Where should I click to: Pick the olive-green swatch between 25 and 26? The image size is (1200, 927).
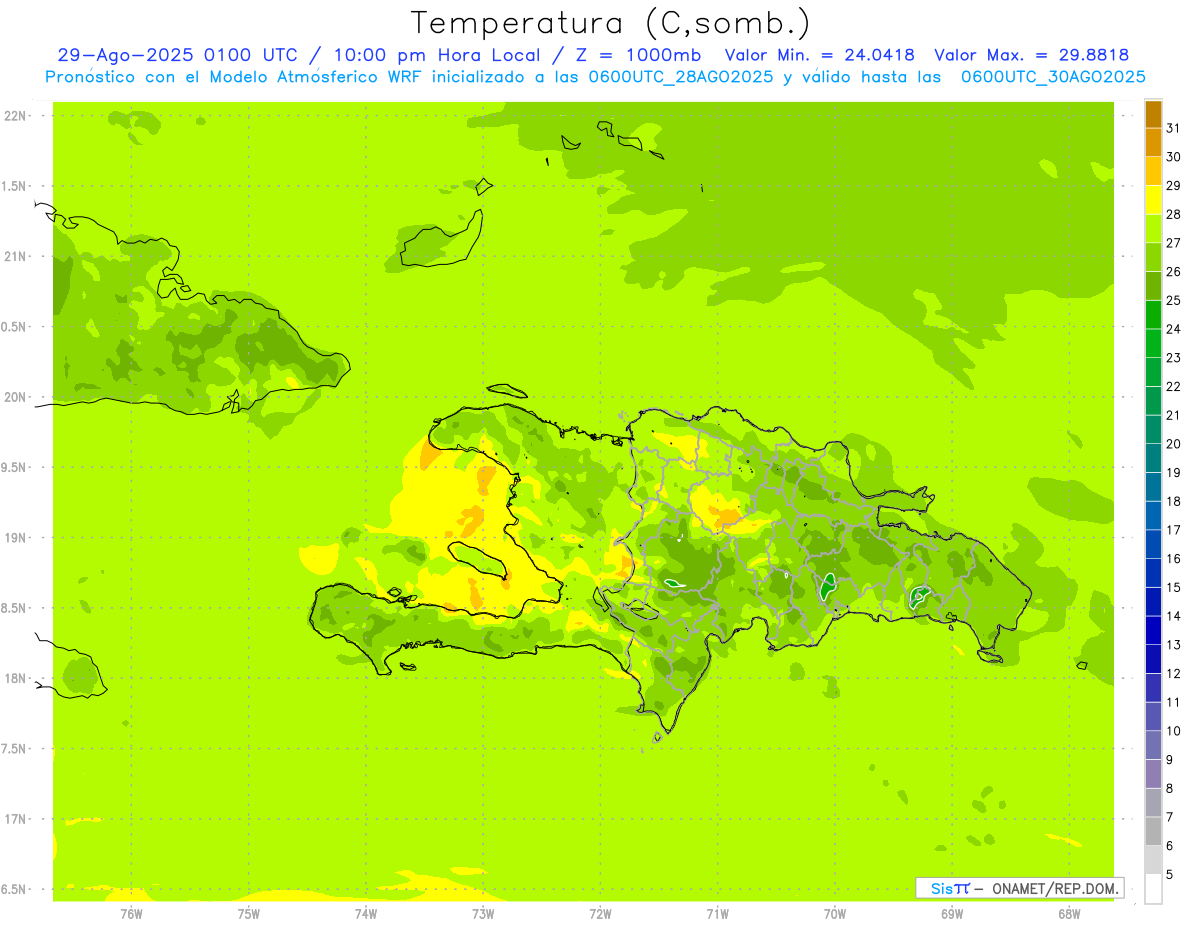[1153, 287]
